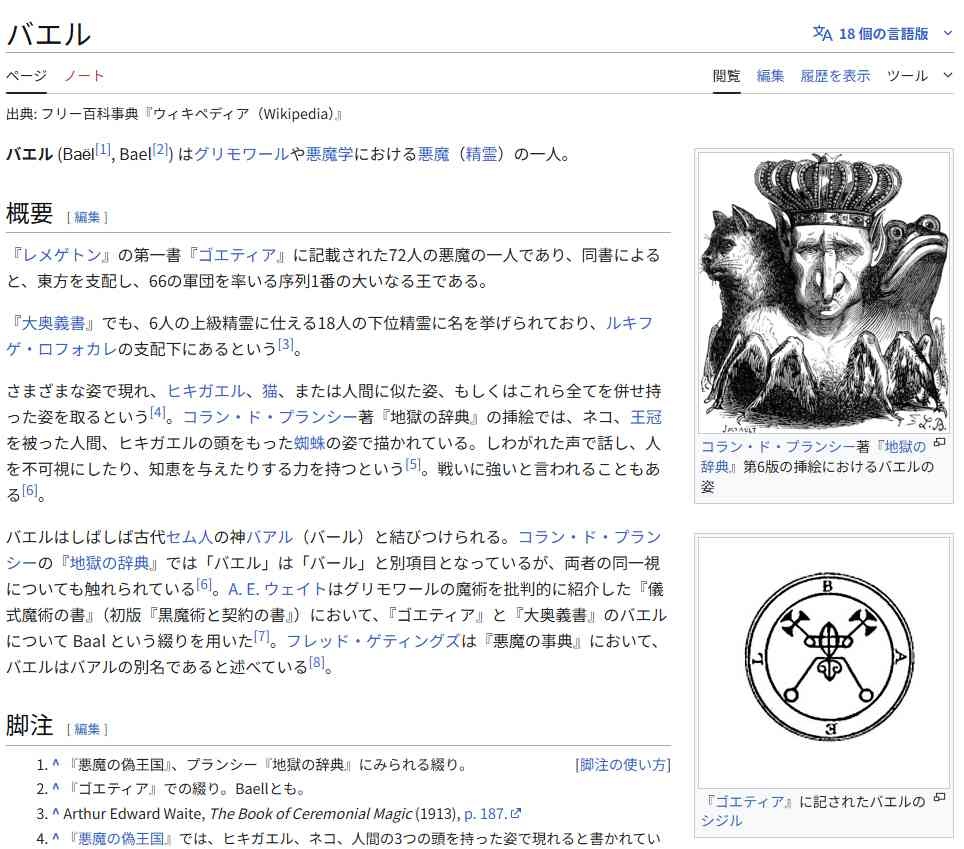This screenshot has height=849, width=964.
Task: Open the 履歴を表示 tab
Action: point(835,76)
